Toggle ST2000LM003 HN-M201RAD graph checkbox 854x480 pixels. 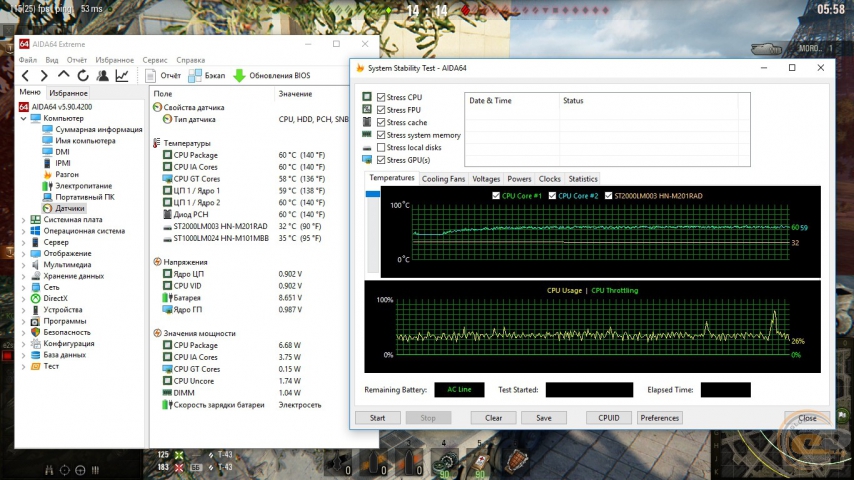pos(608,196)
